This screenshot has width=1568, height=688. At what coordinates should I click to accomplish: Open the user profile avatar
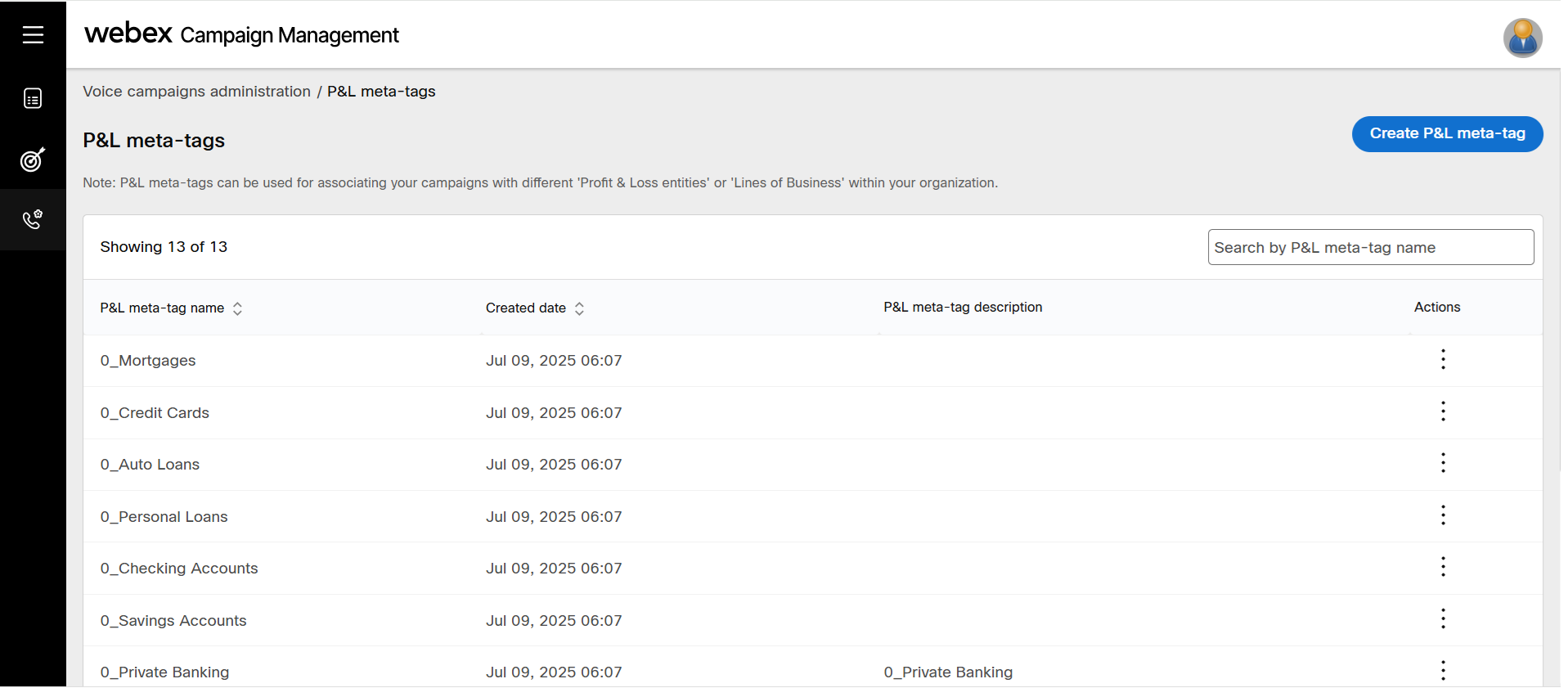(1522, 38)
